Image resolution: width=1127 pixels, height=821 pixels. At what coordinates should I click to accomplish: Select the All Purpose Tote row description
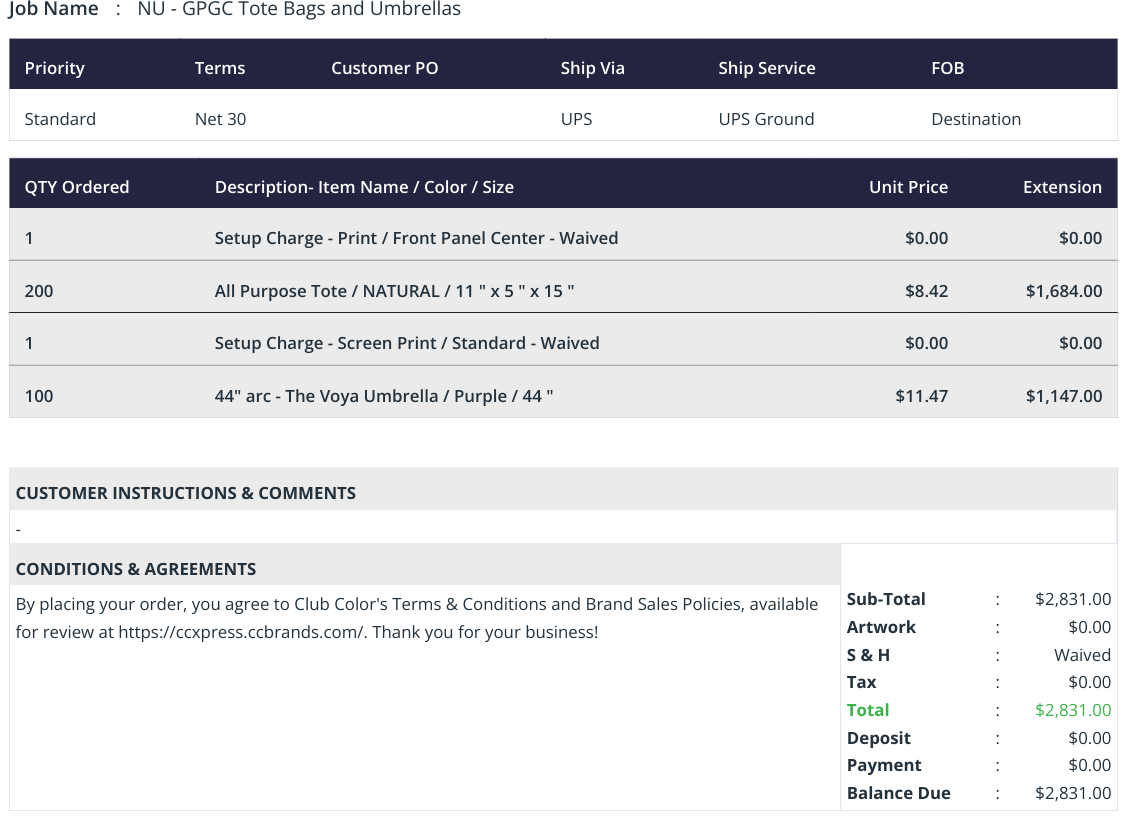coord(394,291)
